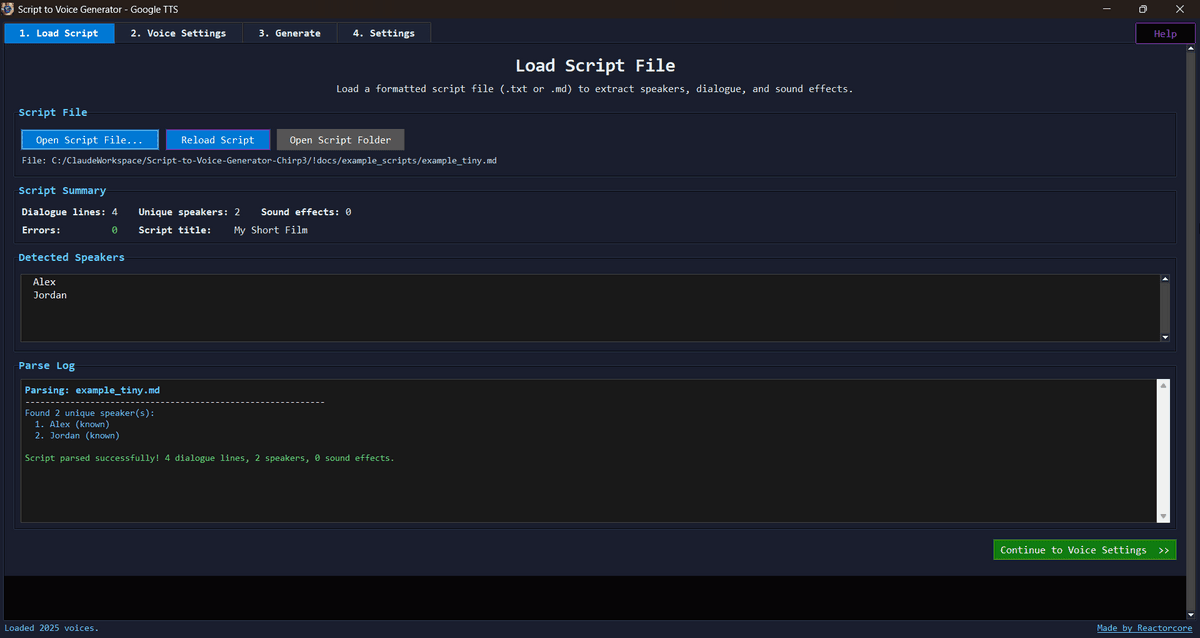Click the My Short Film script title
This screenshot has width=1200, height=638.
[x=271, y=230]
